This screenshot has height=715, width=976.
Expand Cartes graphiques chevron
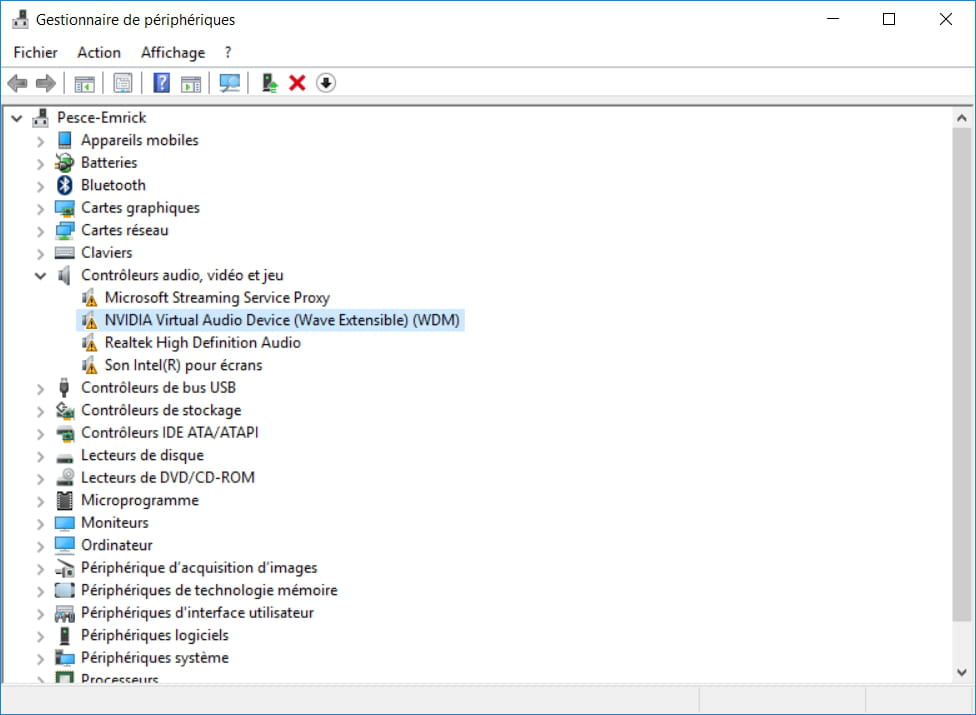40,208
